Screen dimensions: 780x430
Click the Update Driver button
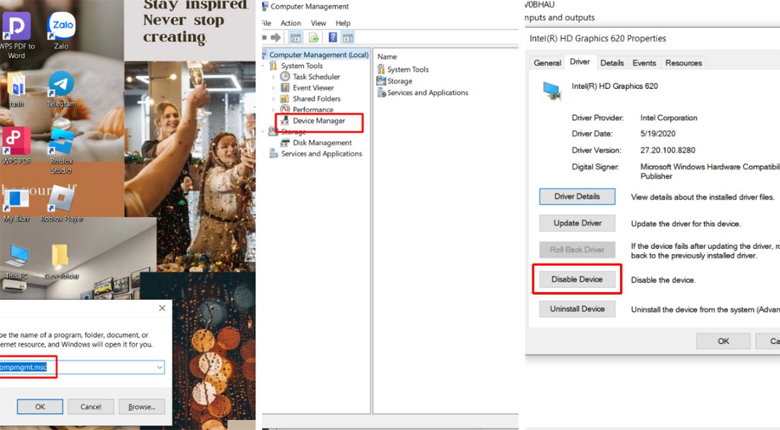coord(577,223)
